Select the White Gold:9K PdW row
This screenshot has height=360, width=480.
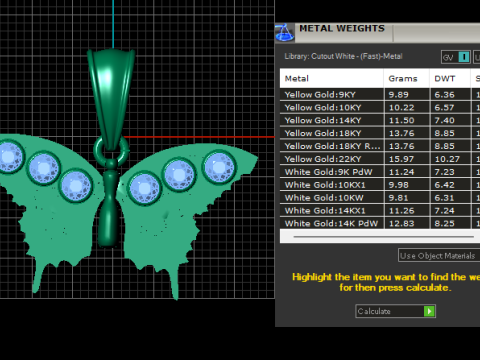[380, 172]
